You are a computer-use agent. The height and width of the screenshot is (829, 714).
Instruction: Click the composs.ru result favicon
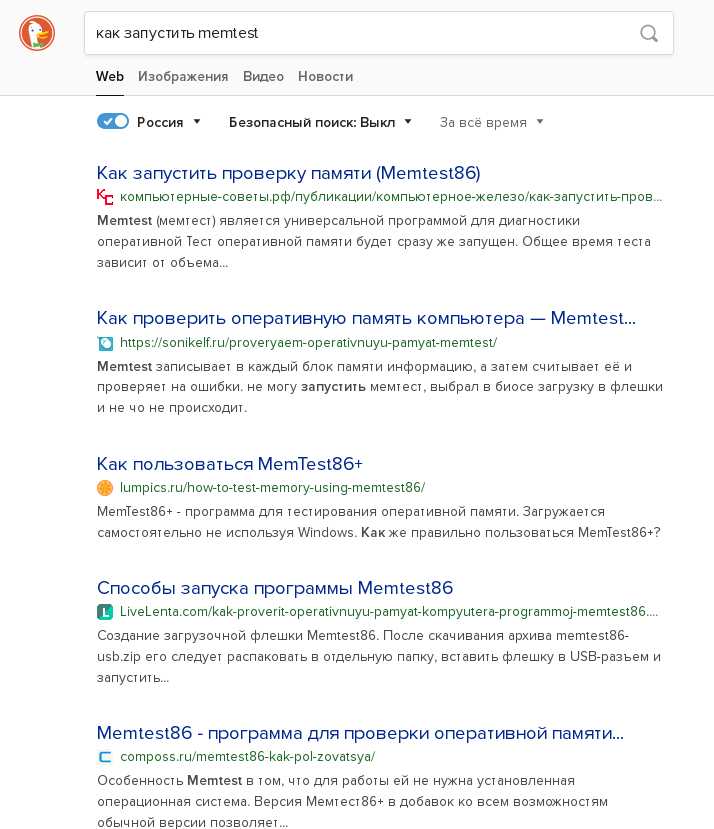pos(105,757)
